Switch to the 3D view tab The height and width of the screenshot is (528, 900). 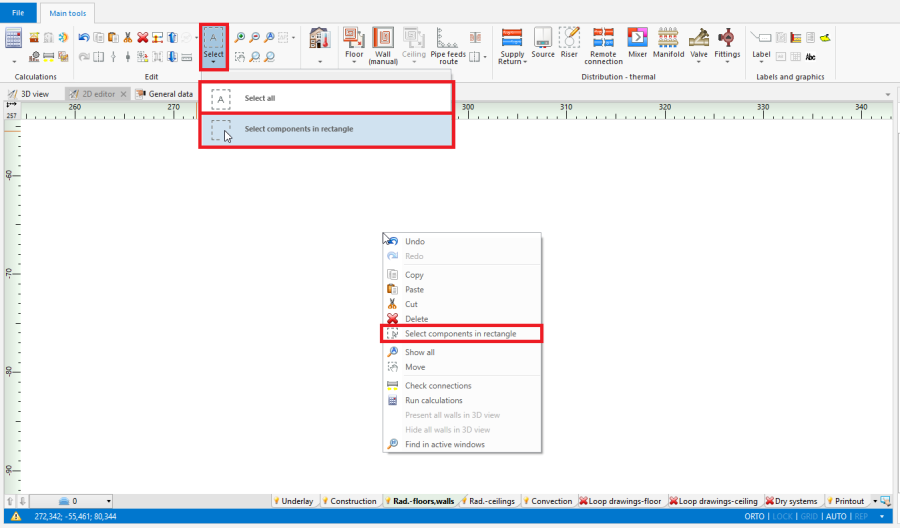click(x=28, y=94)
